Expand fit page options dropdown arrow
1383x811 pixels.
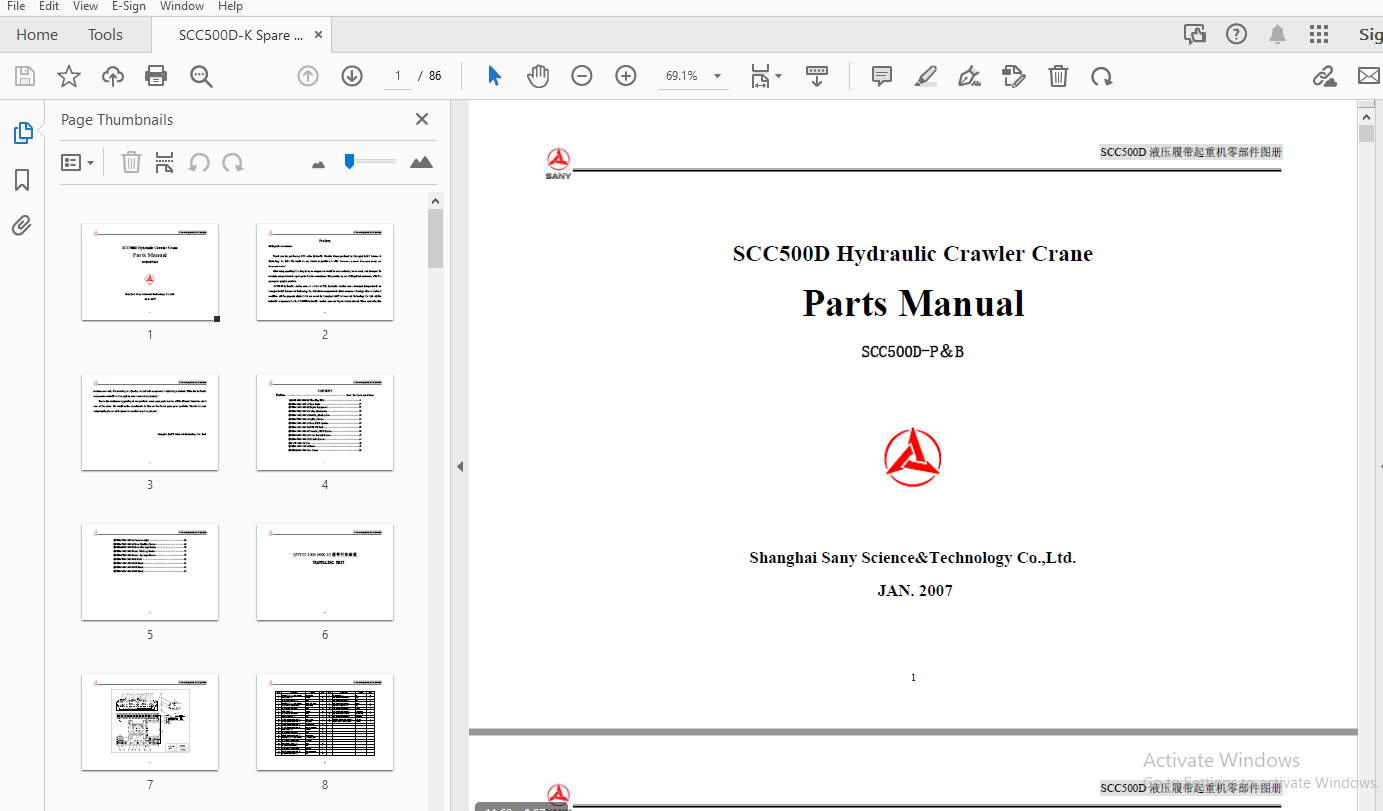tap(779, 76)
